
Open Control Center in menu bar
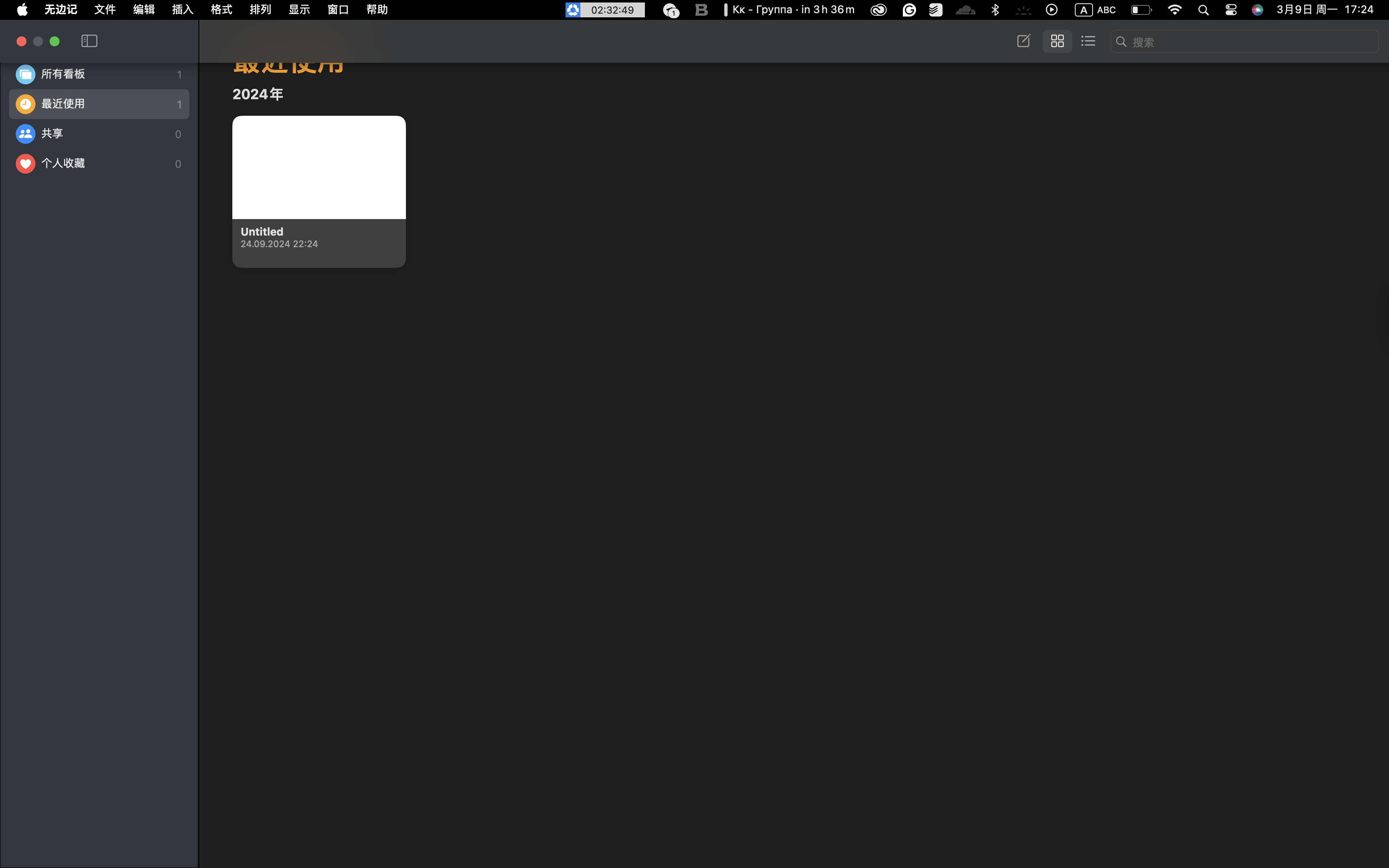point(1231,10)
